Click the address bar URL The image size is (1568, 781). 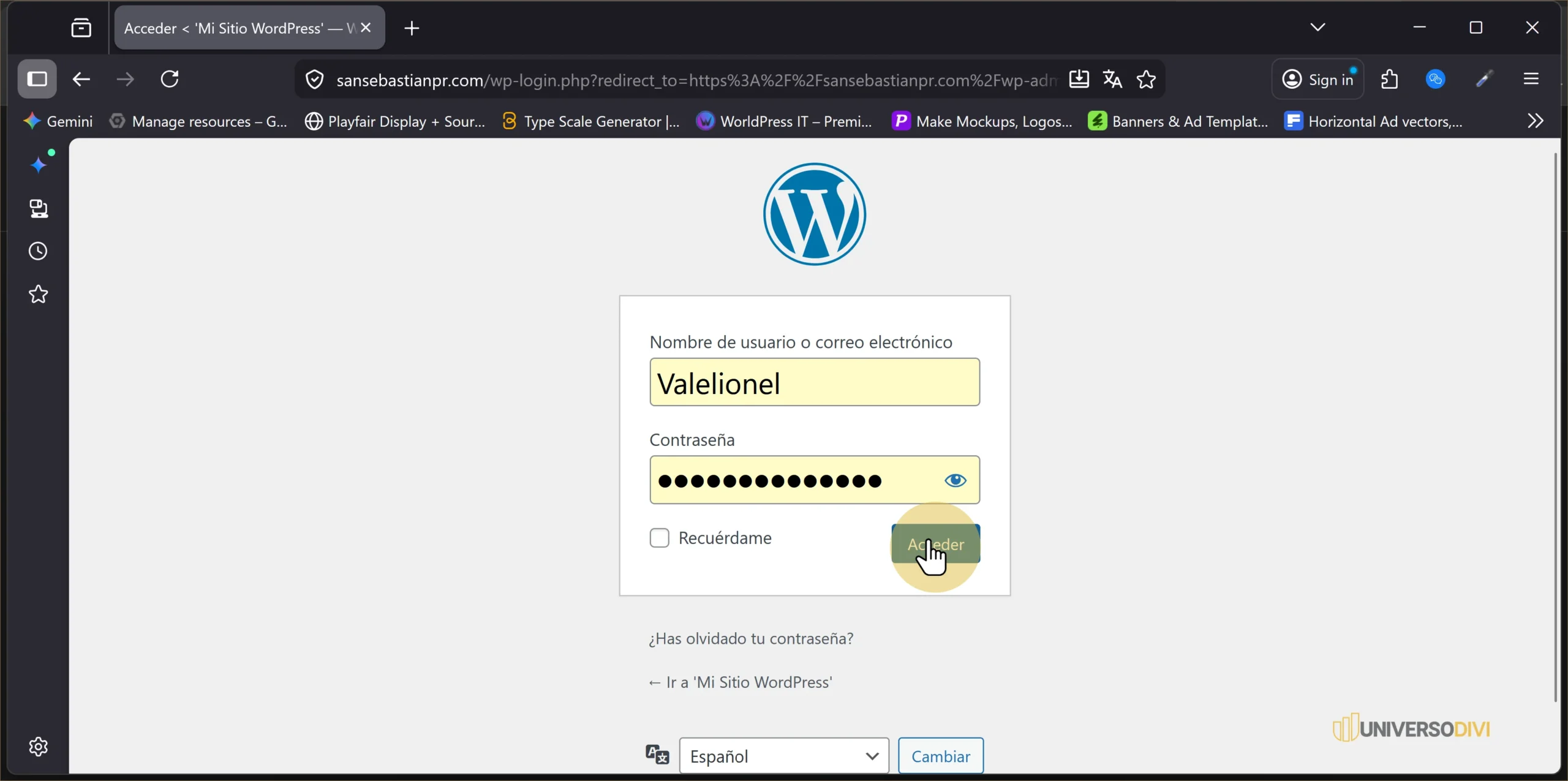point(696,80)
